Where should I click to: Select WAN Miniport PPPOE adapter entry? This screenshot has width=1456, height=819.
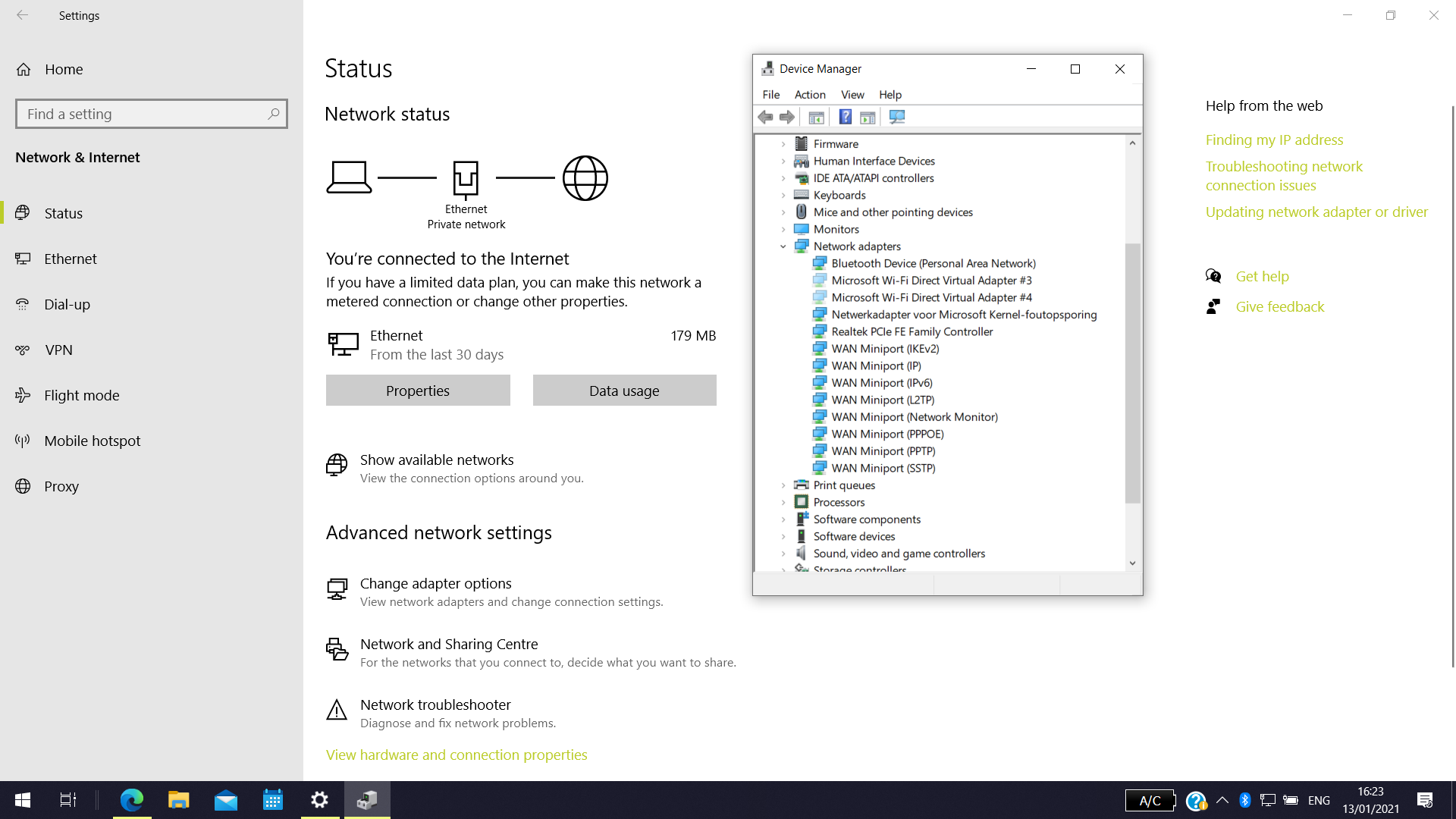click(887, 433)
